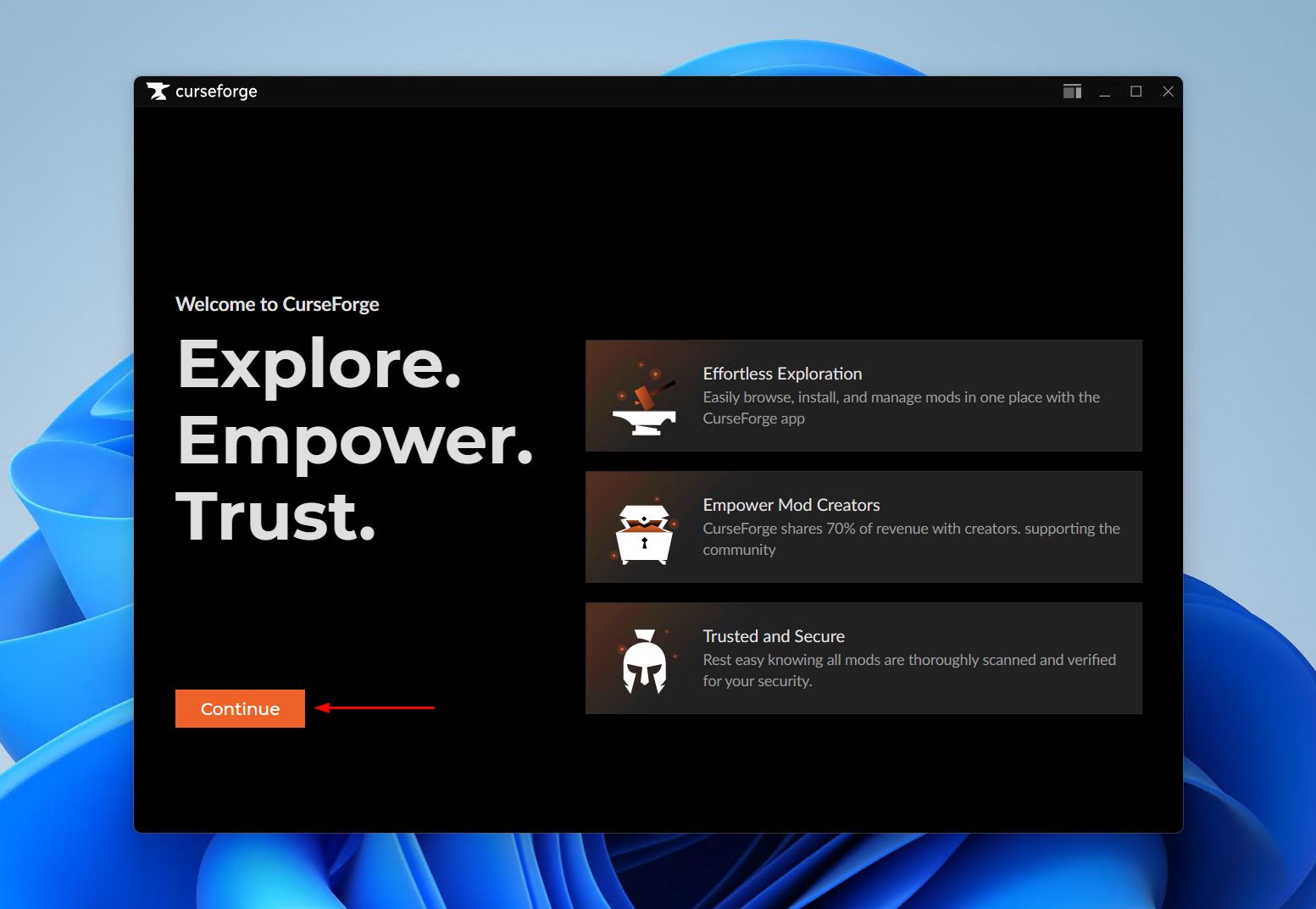Click the 'Trust.' headline word

(275, 517)
